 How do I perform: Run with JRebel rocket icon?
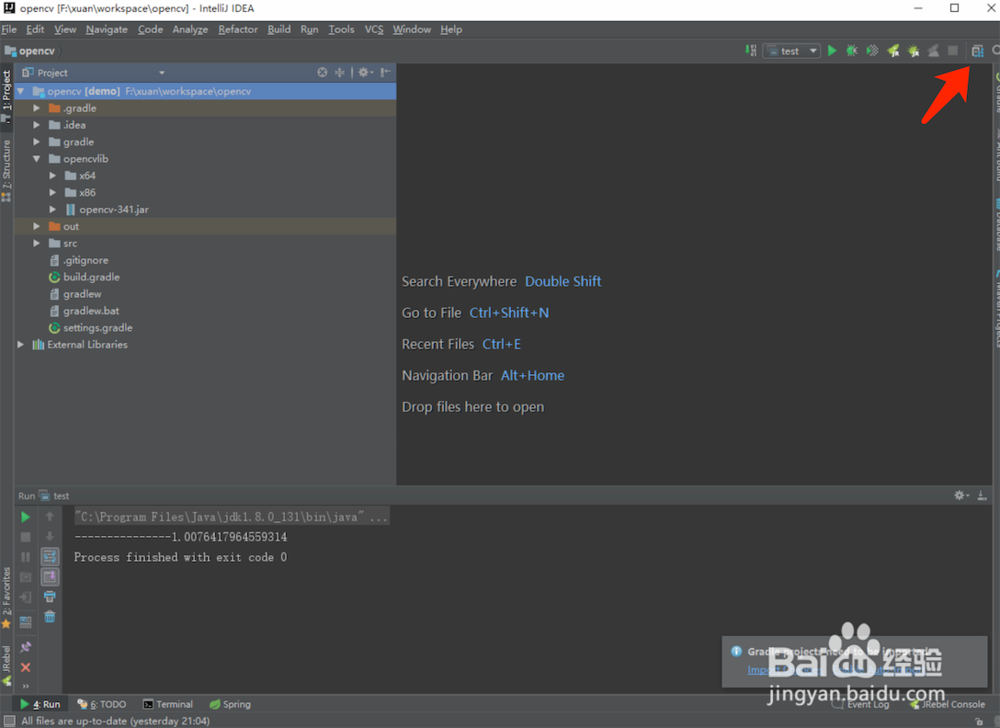[x=893, y=50]
